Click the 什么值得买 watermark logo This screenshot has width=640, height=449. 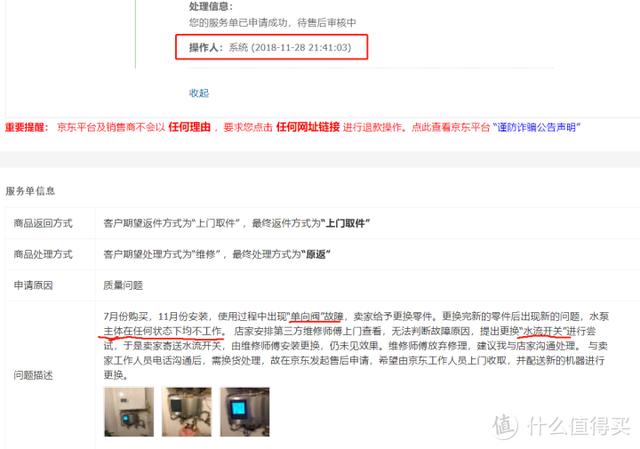[x=562, y=427]
